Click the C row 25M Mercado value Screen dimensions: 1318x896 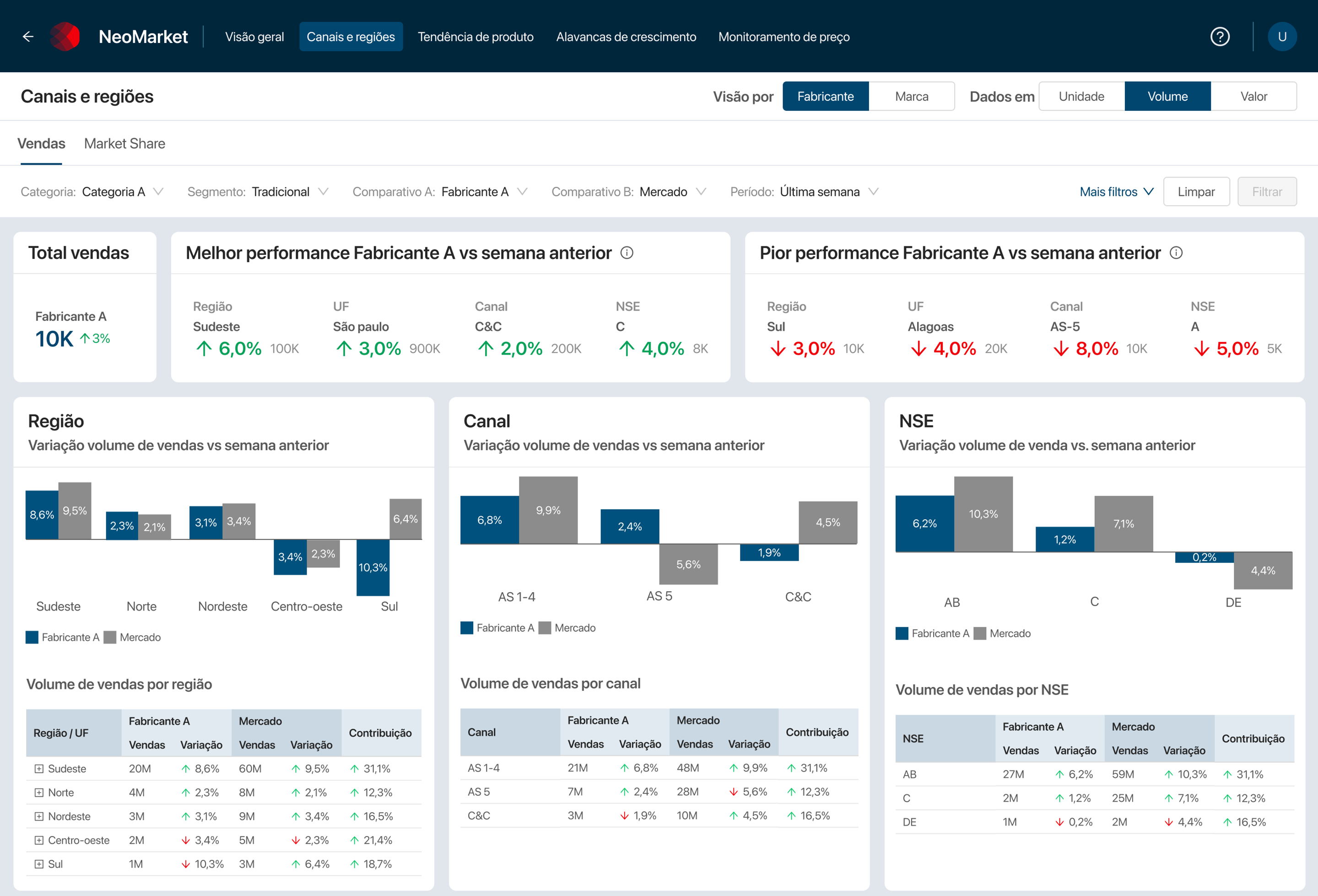point(1122,798)
